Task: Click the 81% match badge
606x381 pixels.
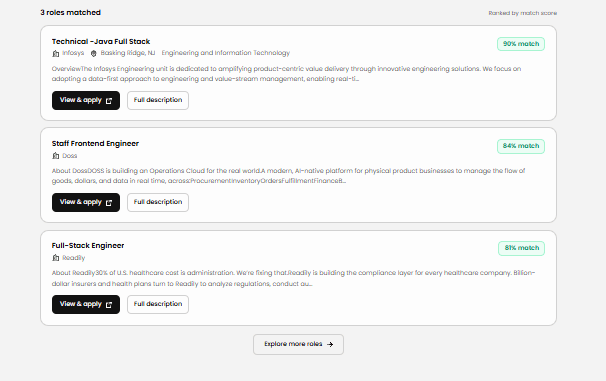Action: coord(521,248)
